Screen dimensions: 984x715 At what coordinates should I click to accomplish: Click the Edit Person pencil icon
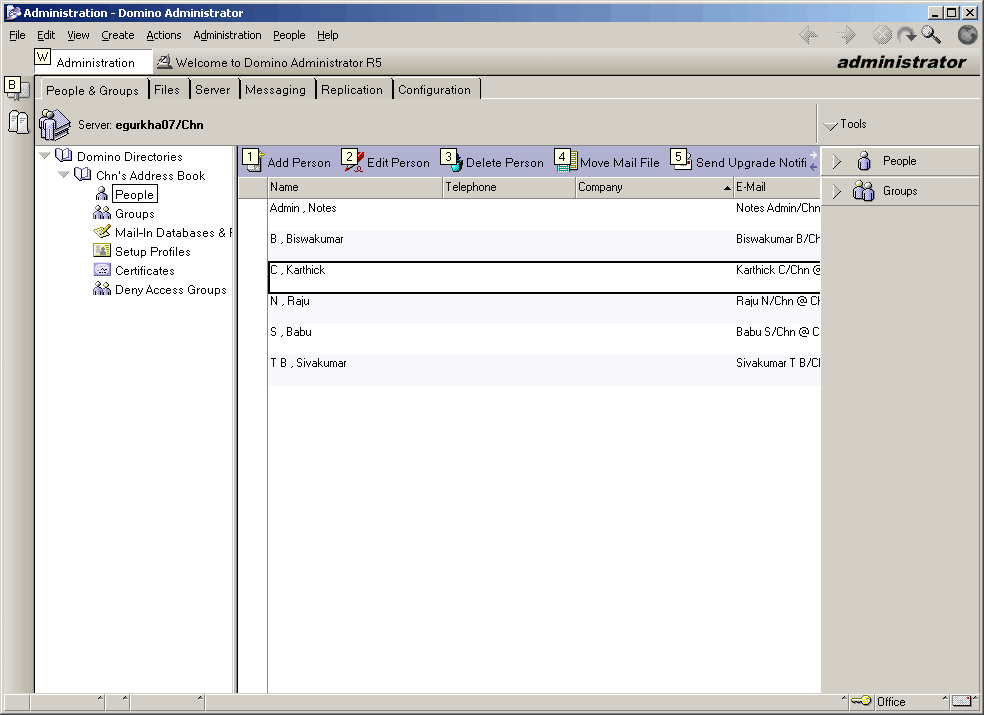click(353, 161)
